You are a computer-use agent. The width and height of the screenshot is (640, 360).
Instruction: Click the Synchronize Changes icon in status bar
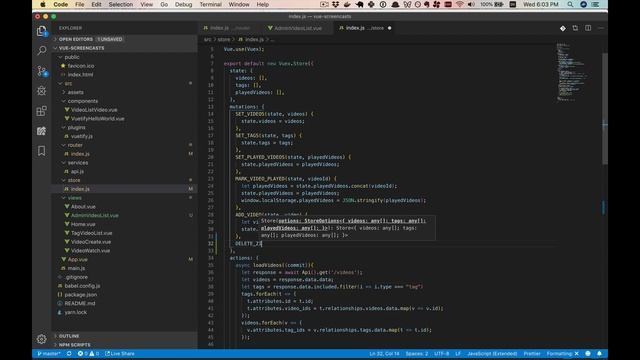pos(69,353)
